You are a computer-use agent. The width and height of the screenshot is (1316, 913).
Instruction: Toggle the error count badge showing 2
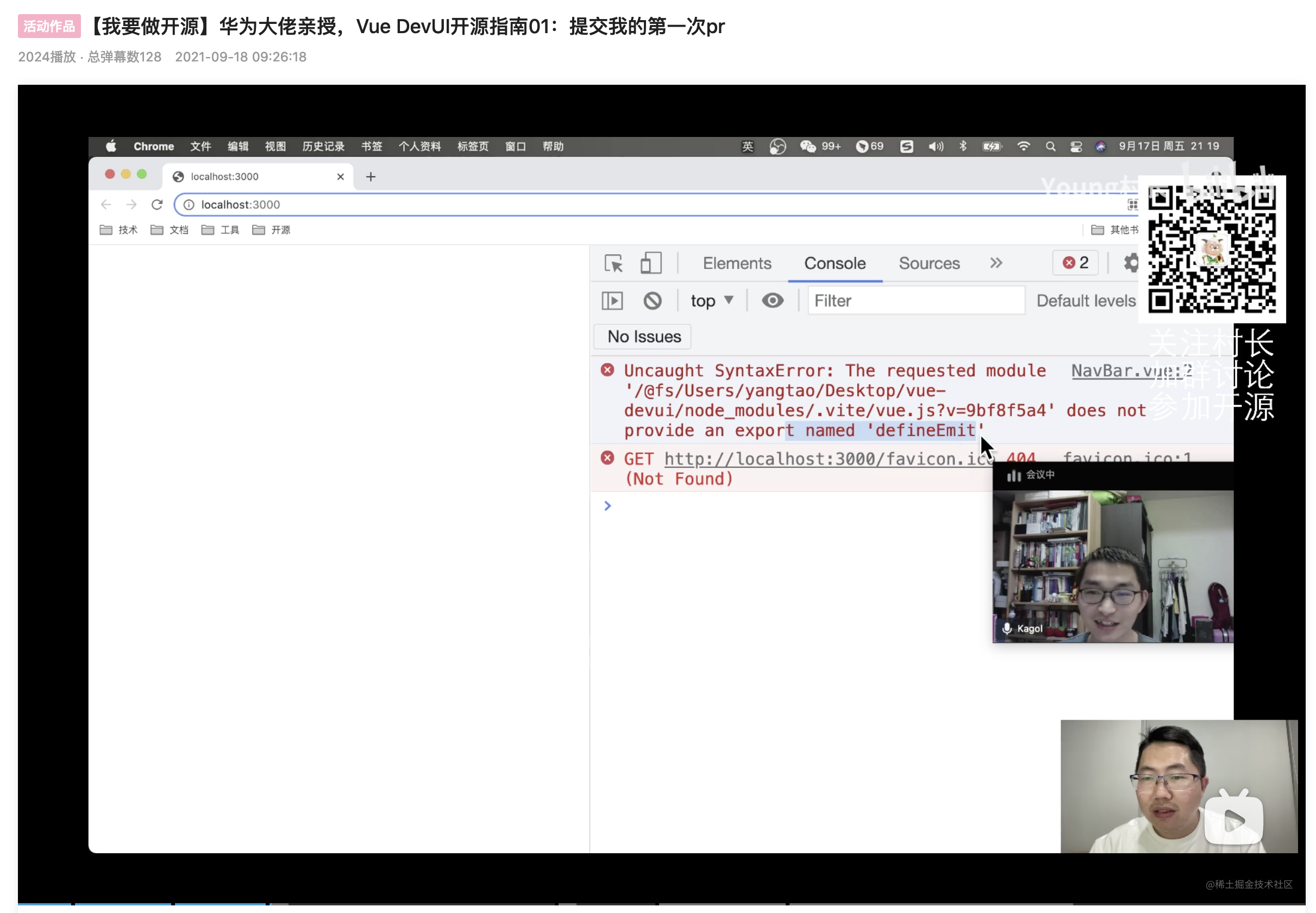tap(1075, 262)
